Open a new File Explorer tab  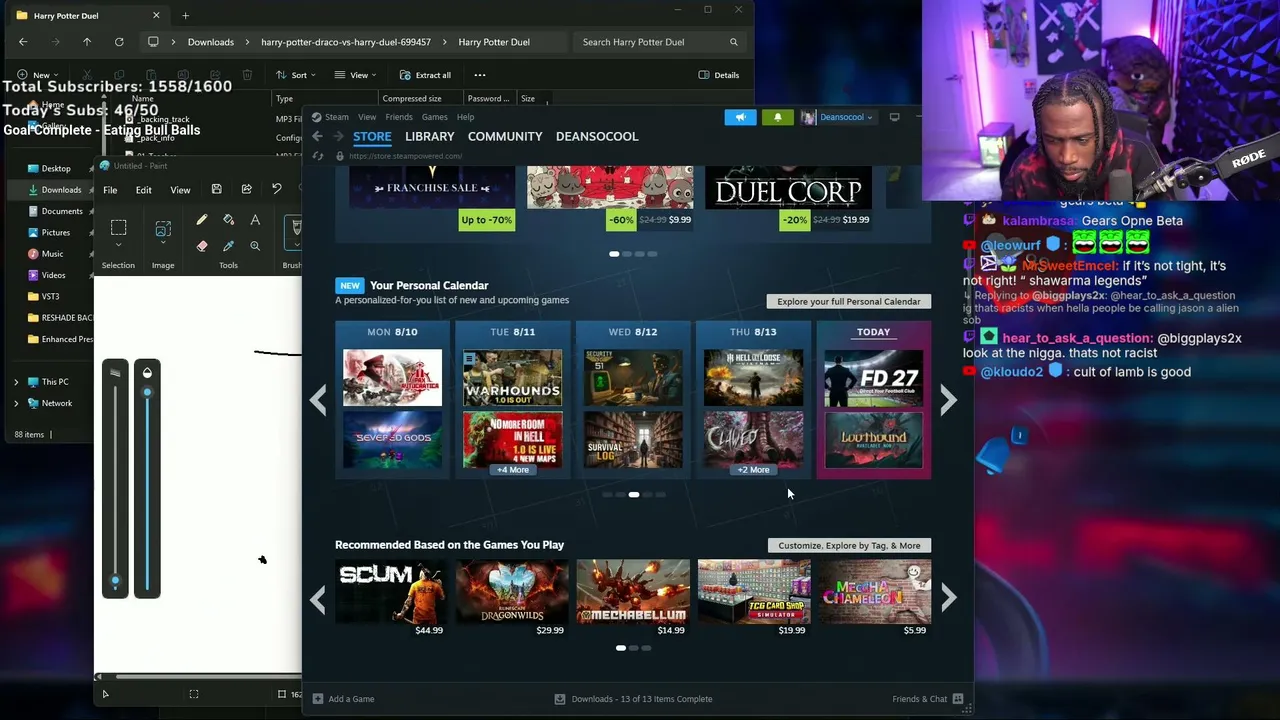coord(185,16)
